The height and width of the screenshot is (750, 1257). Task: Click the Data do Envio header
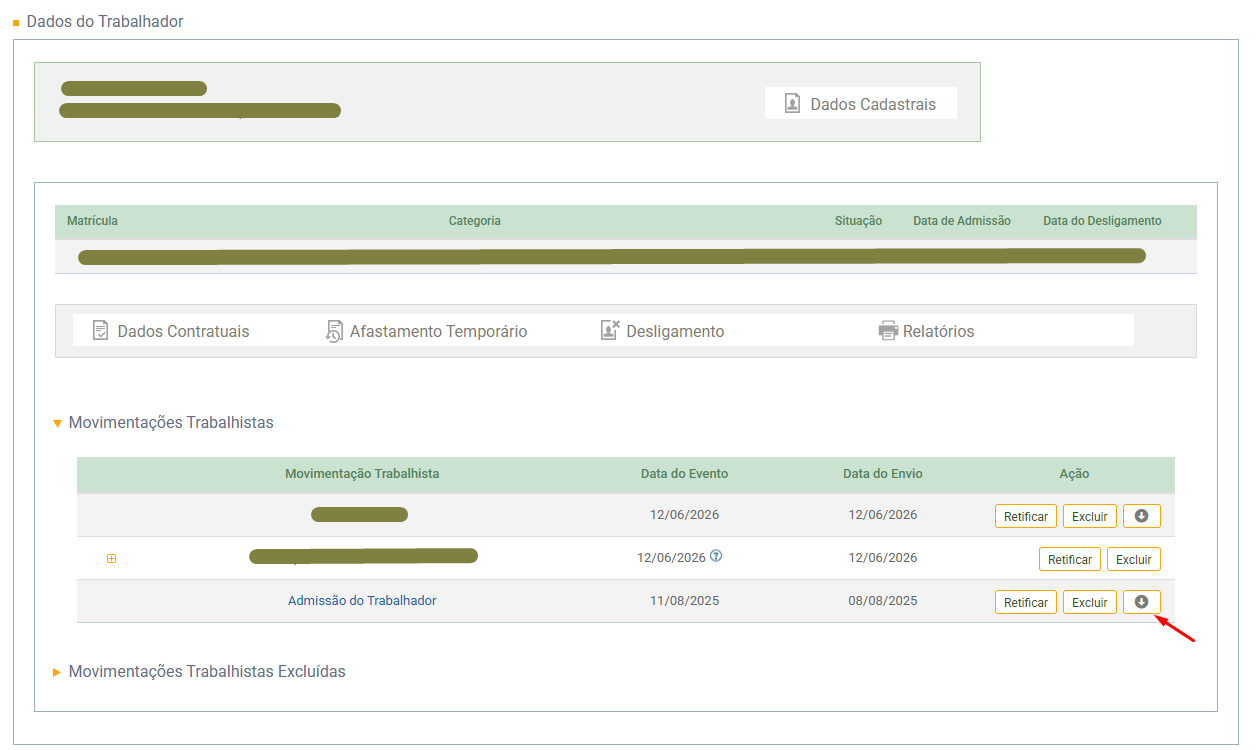tap(883, 474)
